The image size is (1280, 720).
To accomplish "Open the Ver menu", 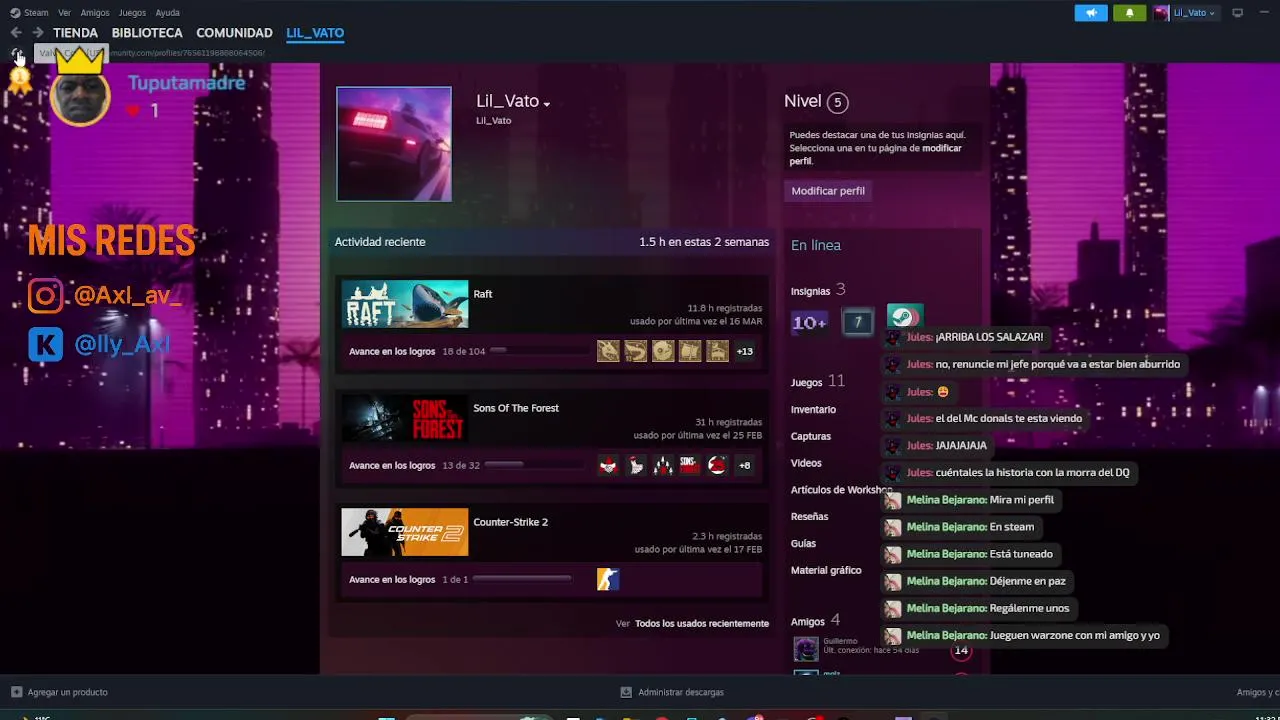I will coord(65,13).
